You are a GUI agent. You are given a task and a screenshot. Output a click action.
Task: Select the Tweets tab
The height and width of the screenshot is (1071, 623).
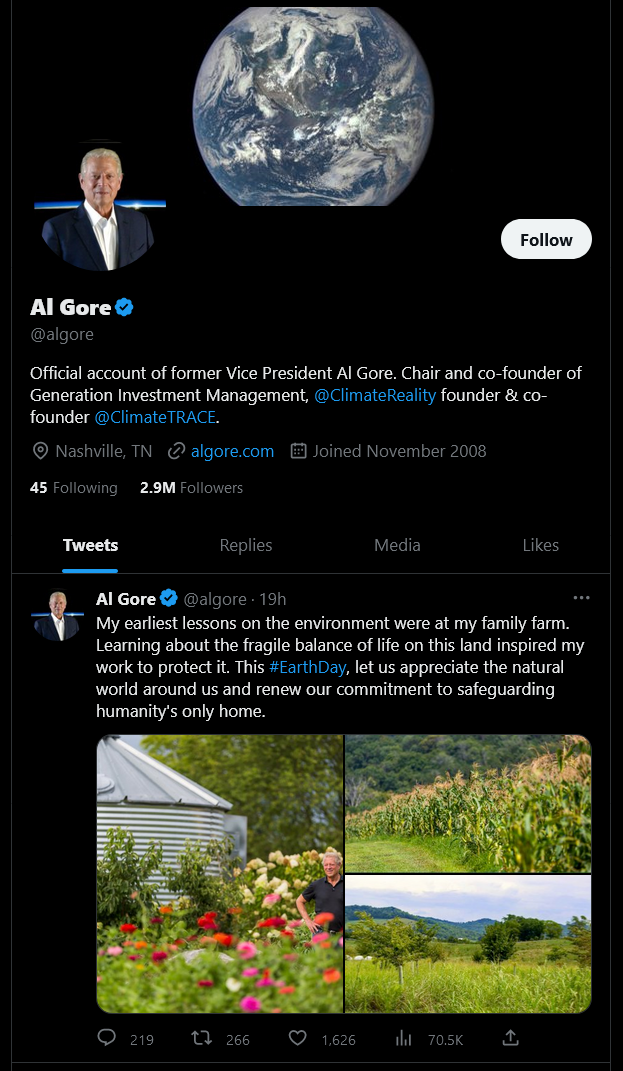pyautogui.click(x=90, y=545)
